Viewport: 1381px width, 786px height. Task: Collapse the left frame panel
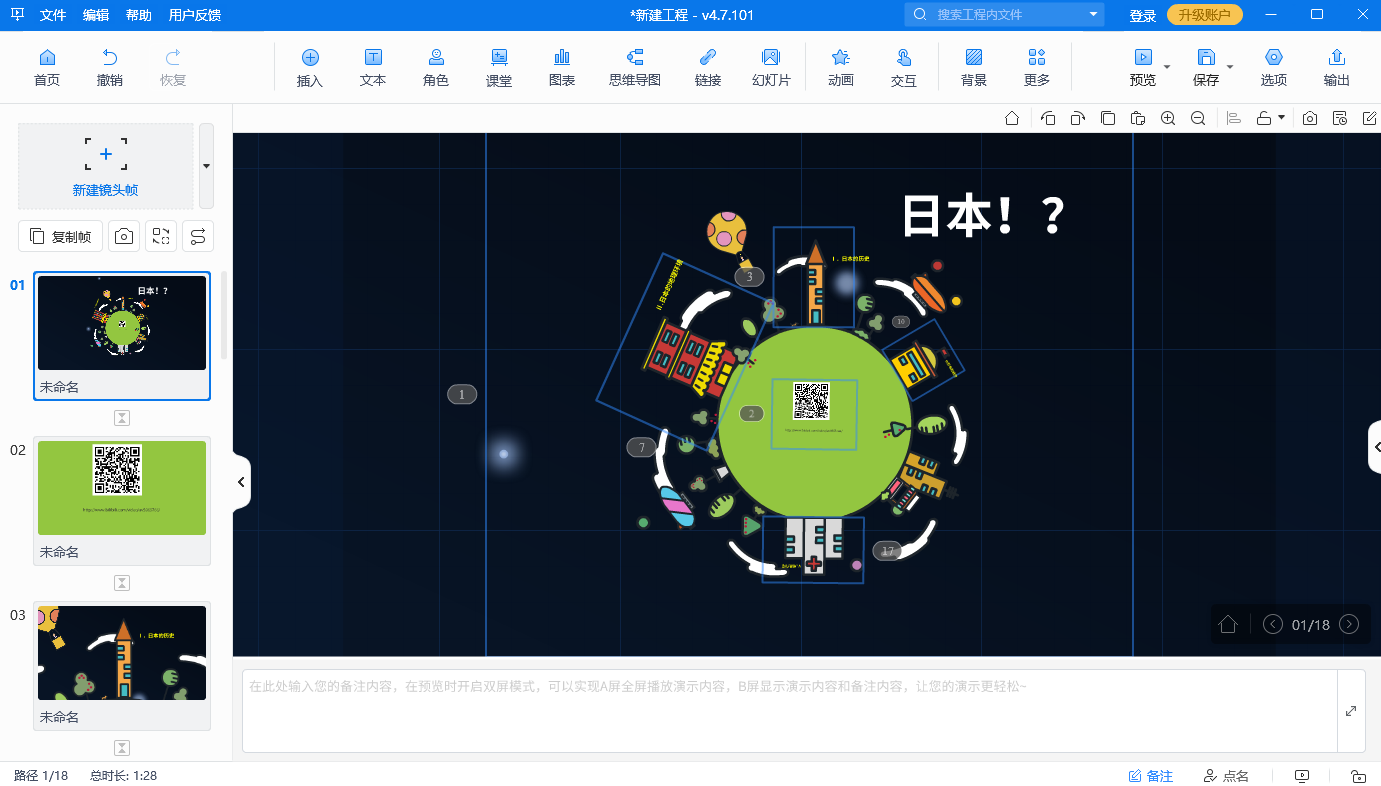point(241,482)
